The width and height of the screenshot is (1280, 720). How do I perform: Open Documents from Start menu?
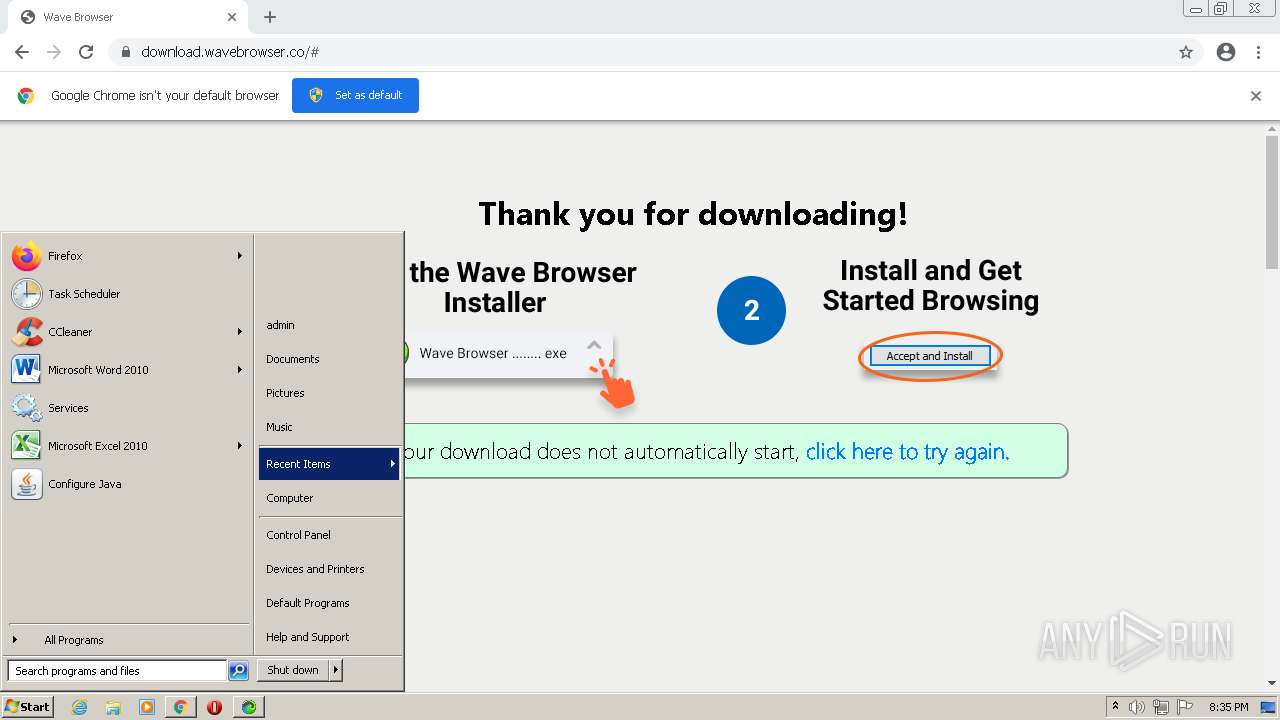(x=329, y=359)
